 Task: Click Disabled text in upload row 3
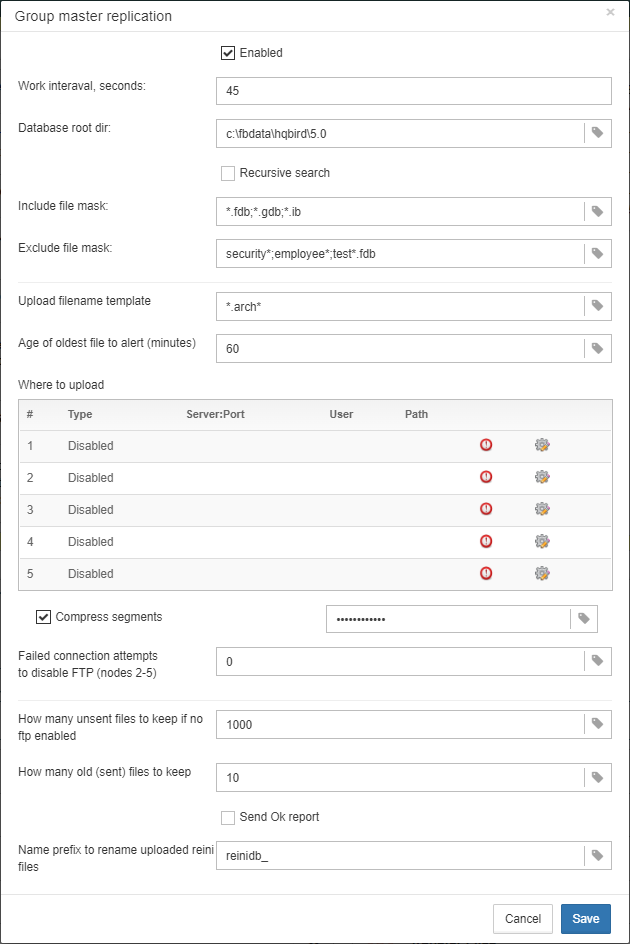(x=90, y=509)
